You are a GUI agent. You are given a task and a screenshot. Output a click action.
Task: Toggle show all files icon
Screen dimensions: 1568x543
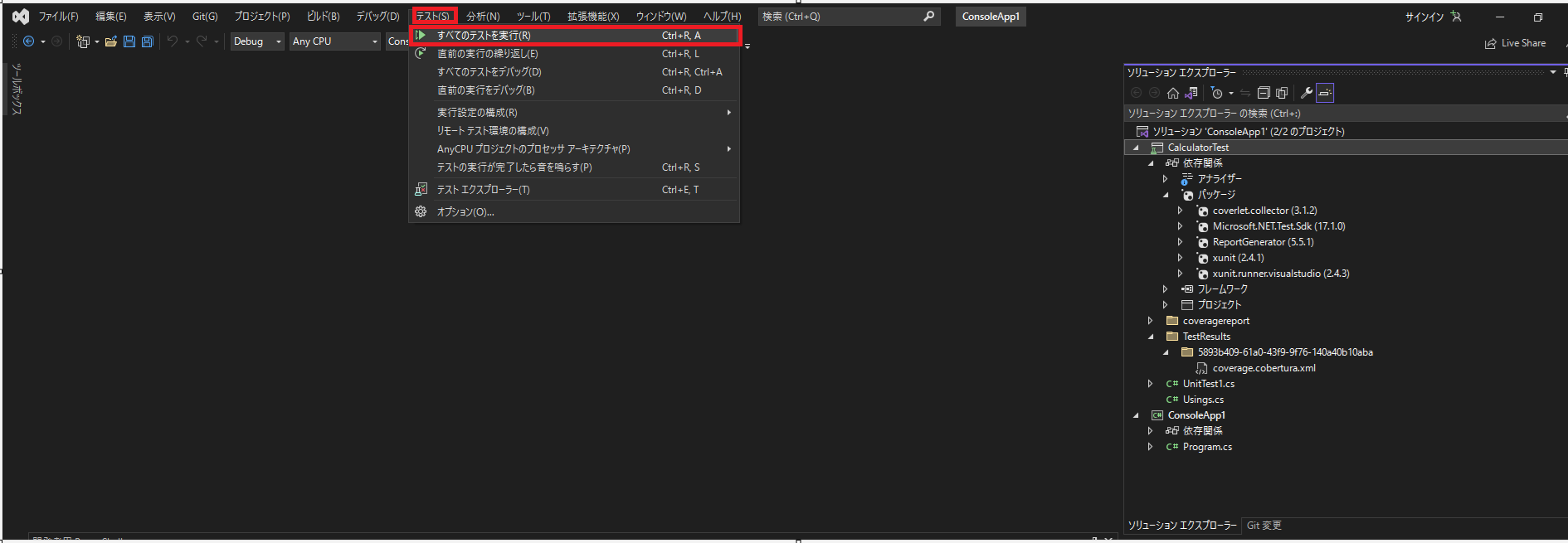click(x=1282, y=93)
